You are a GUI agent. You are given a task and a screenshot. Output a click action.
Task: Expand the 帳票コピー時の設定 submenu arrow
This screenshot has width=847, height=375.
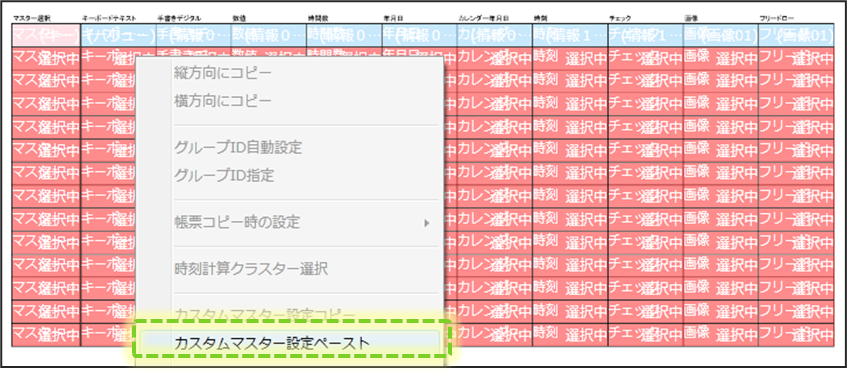(x=427, y=223)
